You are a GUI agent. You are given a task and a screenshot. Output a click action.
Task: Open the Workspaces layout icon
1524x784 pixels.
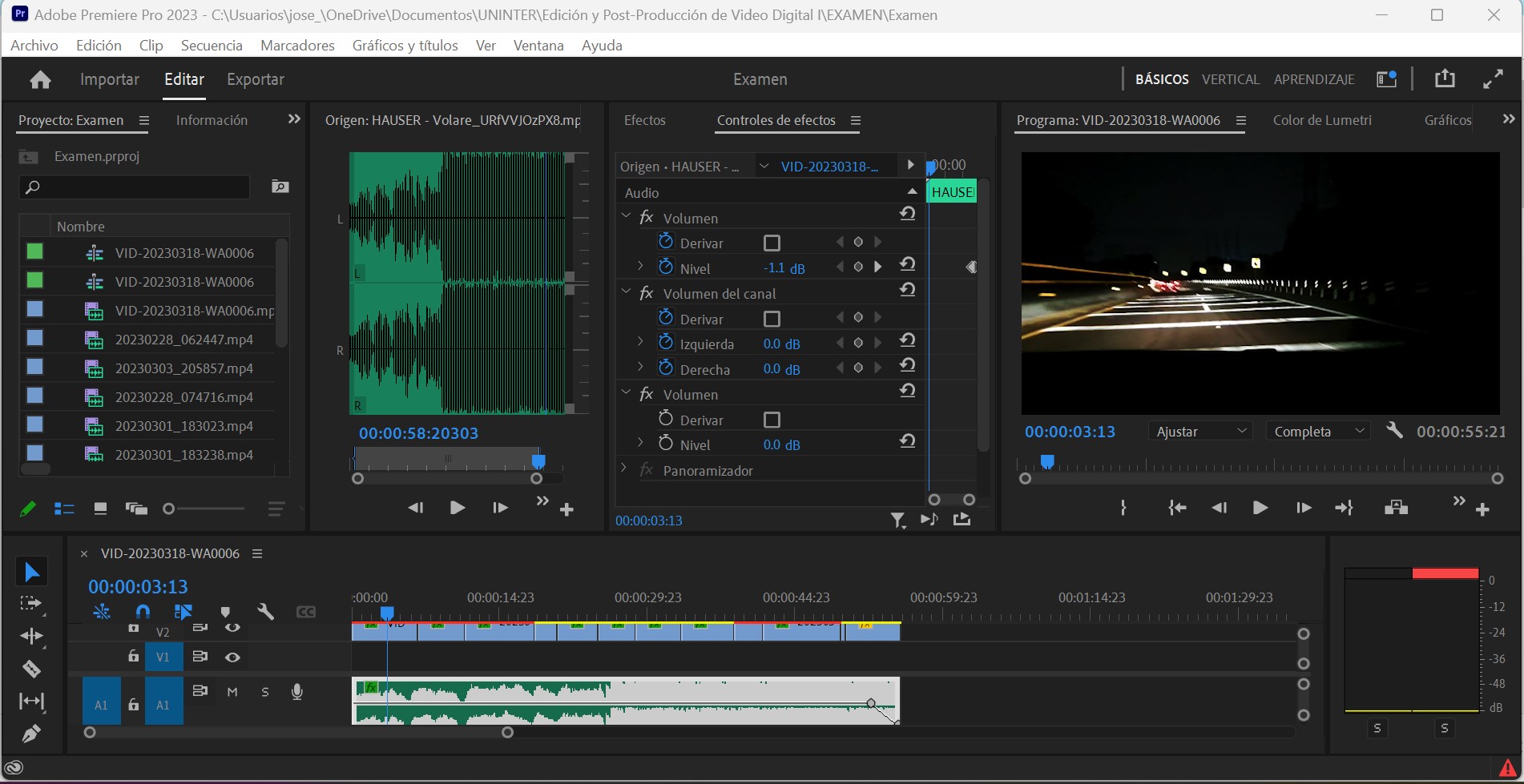pos(1387,78)
